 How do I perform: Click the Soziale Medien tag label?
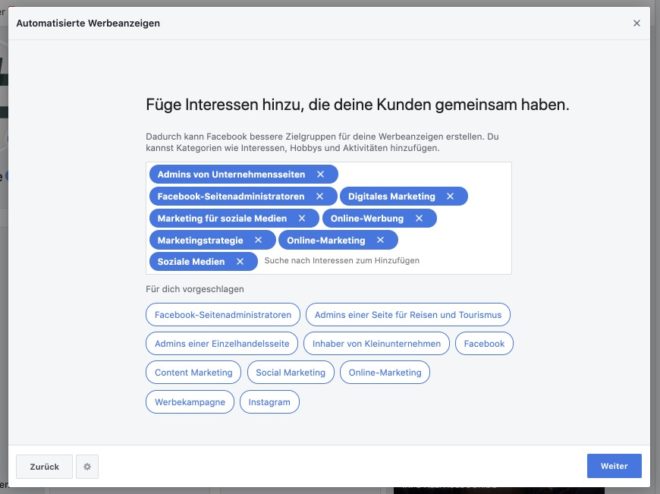tap(191, 262)
